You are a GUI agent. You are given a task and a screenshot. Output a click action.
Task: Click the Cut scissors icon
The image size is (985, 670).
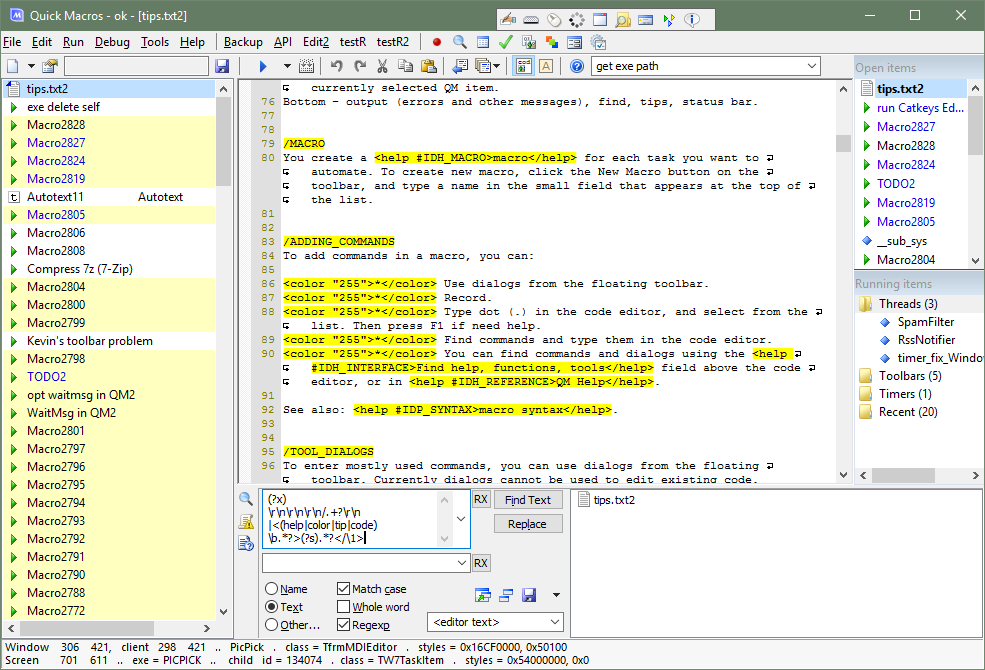[382, 67]
